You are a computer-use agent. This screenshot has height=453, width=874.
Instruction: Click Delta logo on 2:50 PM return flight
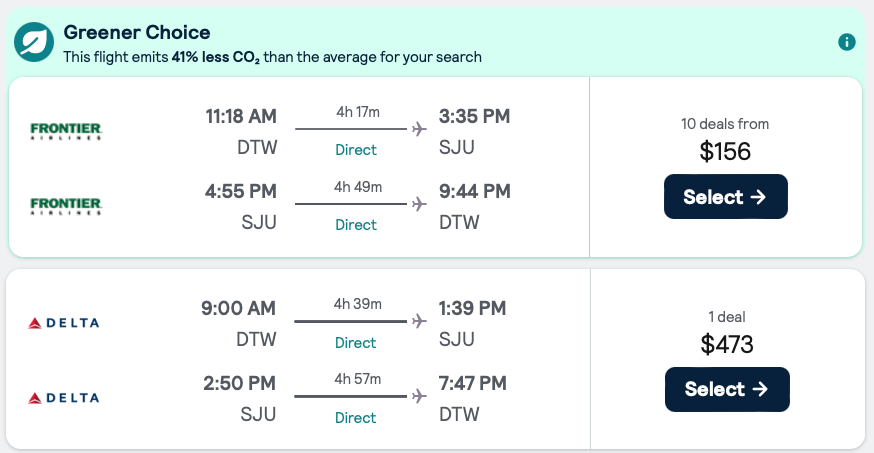coord(64,398)
